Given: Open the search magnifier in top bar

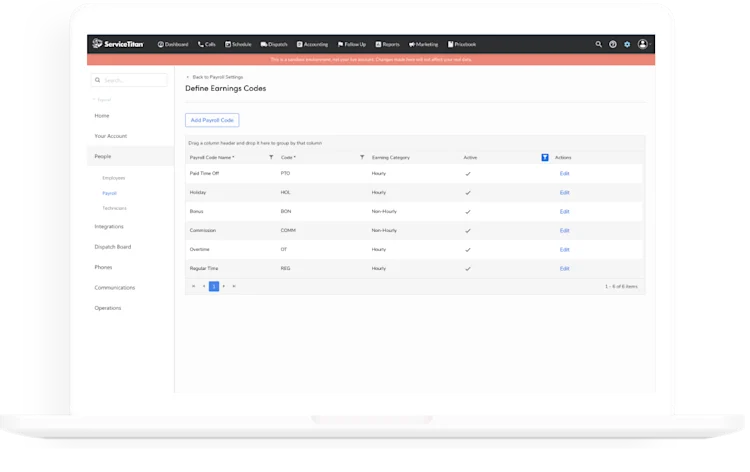Looking at the screenshot, I should coord(598,44).
